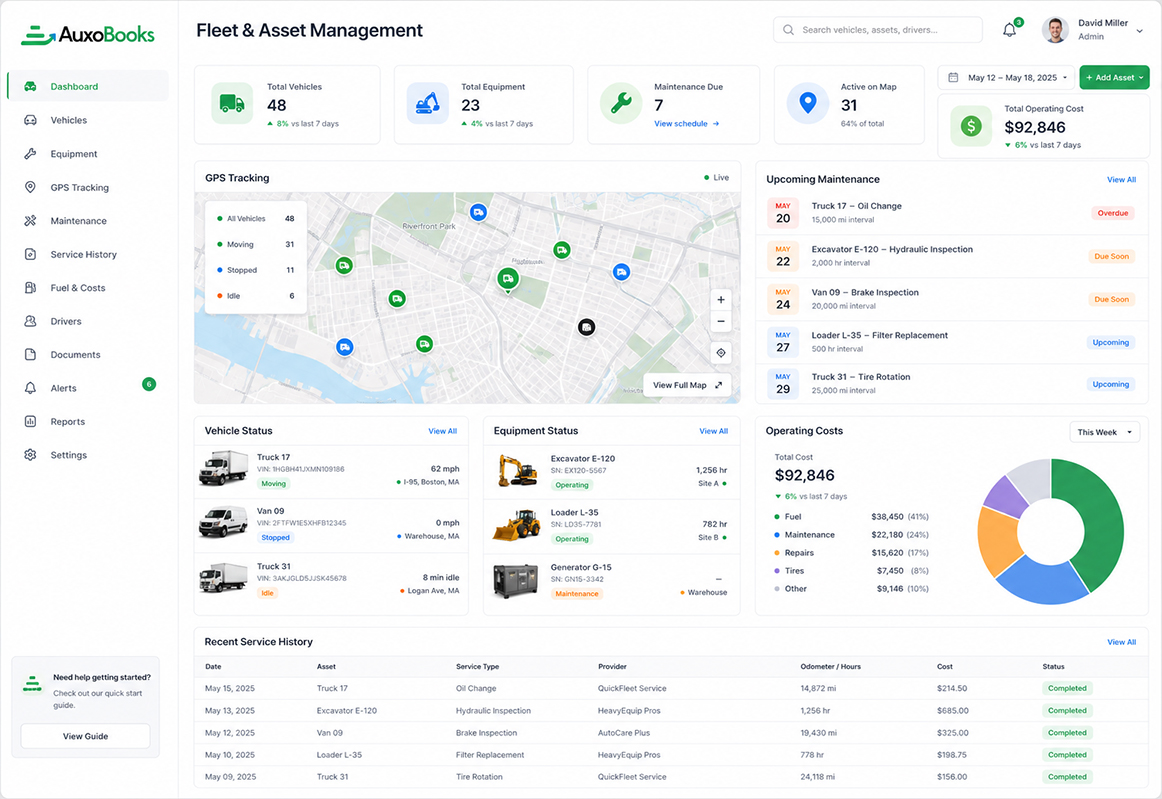Click View All in Equipment Status
The width and height of the screenshot is (1162, 799).
click(714, 431)
